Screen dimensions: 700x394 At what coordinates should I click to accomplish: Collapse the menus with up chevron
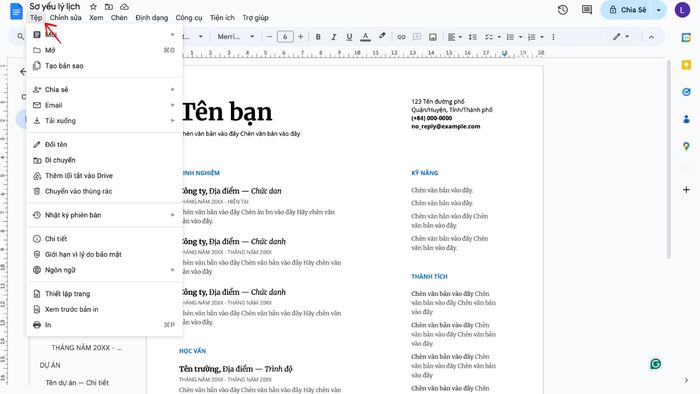[651, 37]
